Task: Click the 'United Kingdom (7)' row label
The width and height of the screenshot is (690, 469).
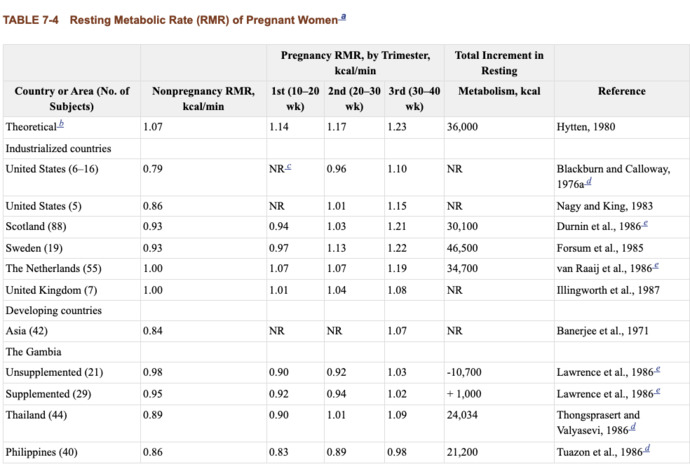Action: pos(51,290)
